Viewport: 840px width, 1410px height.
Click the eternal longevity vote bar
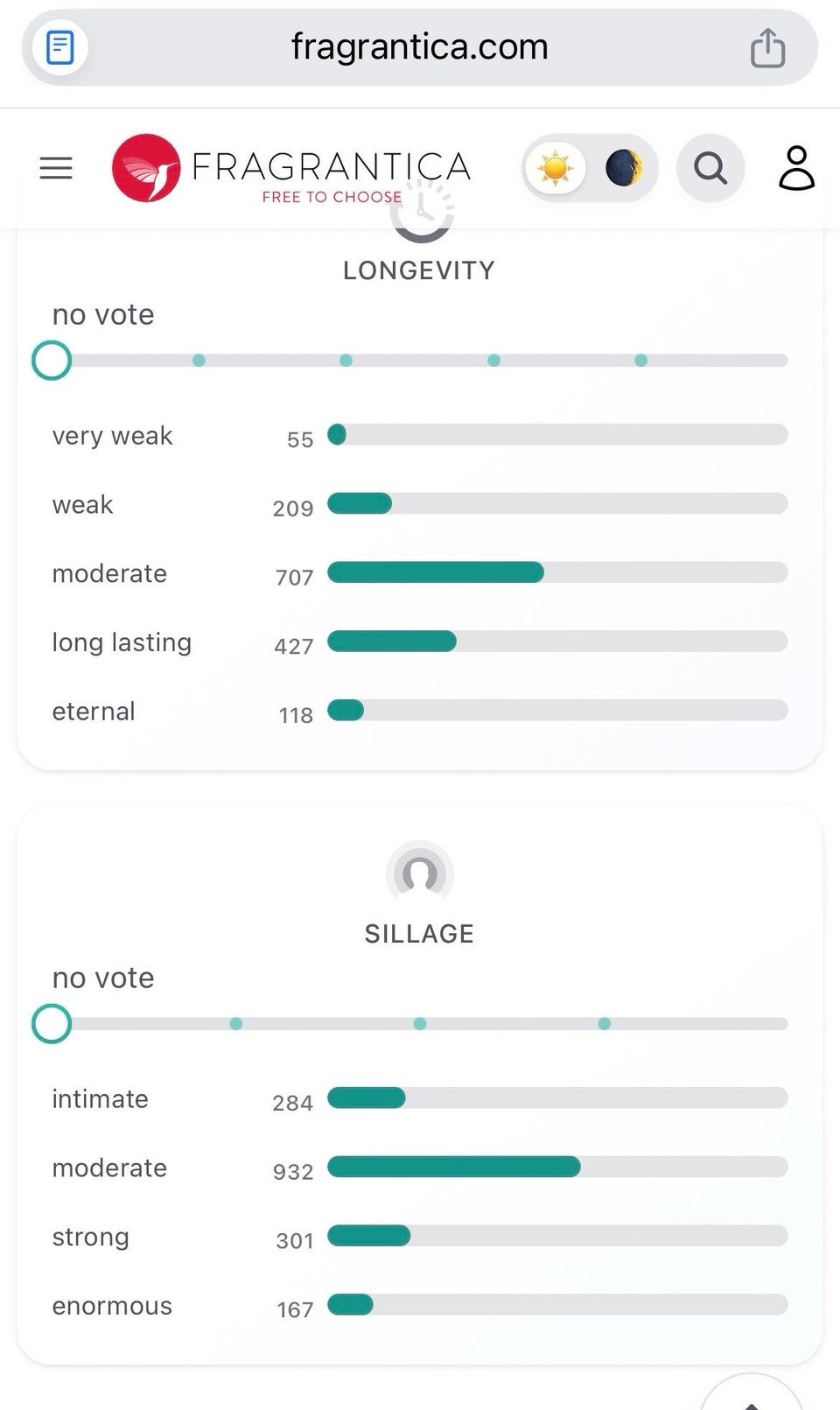(557, 711)
